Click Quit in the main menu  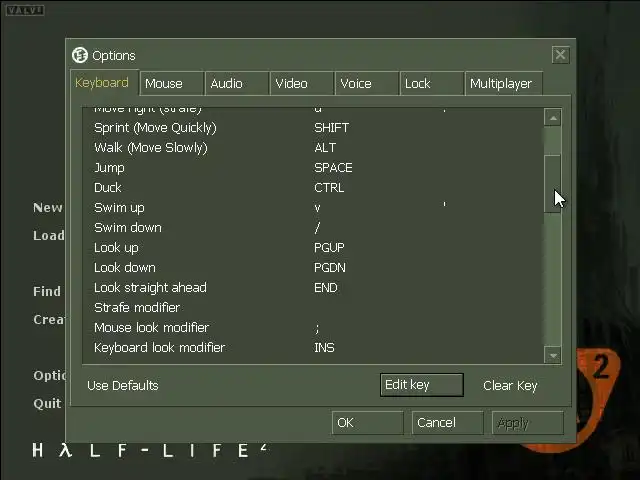coord(47,404)
